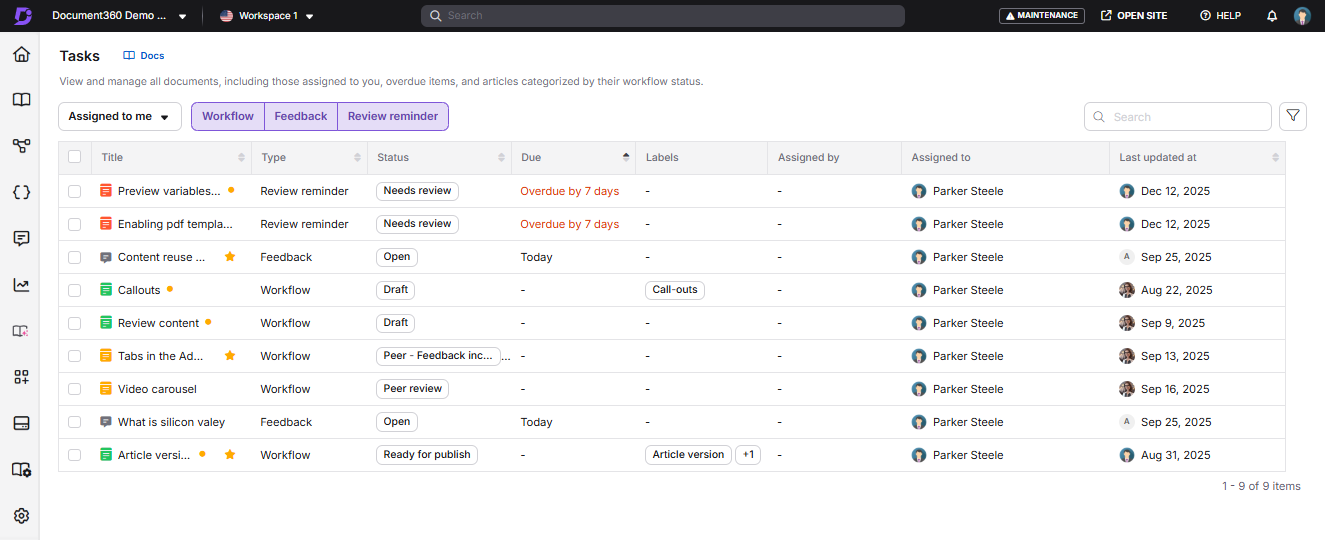Screen dimensions: 1325x540
Task: Sort by the Type column
Action: point(358,157)
